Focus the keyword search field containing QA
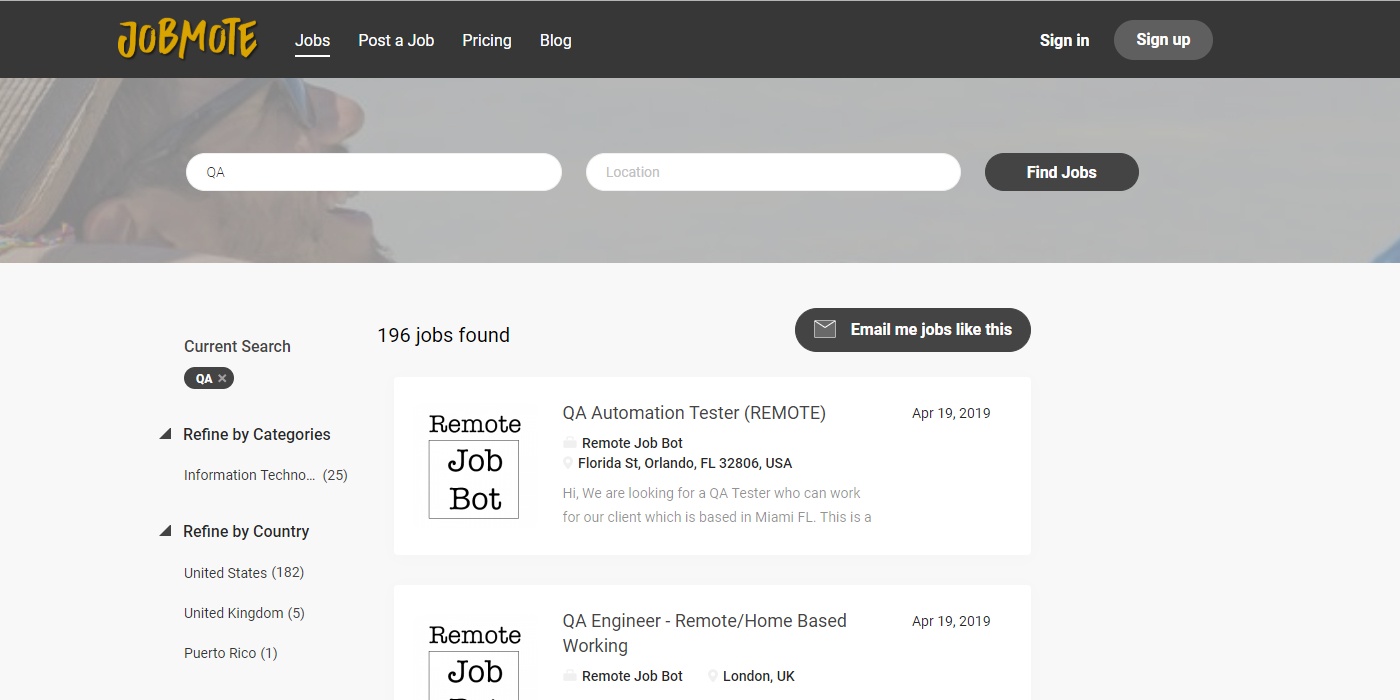 (x=374, y=172)
